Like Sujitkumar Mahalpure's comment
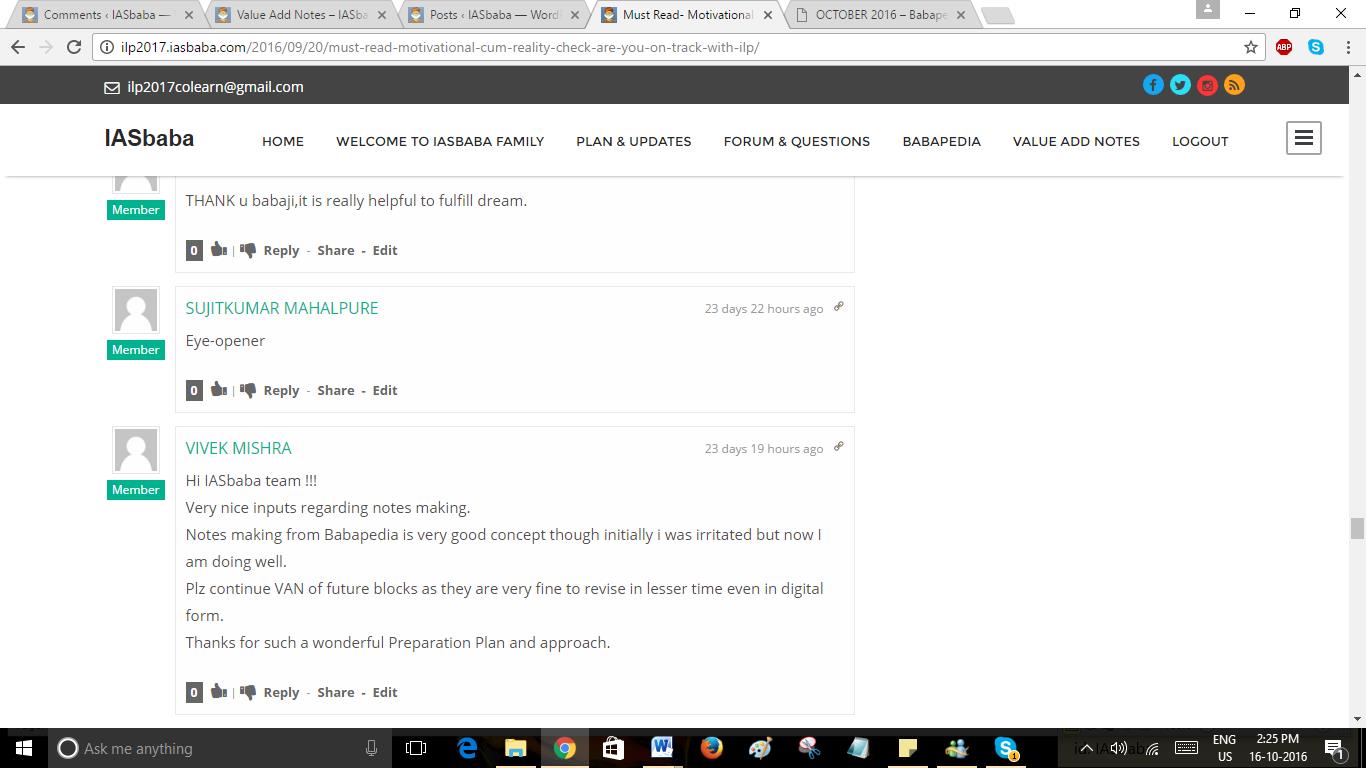The height and width of the screenshot is (768, 1366). (218, 389)
